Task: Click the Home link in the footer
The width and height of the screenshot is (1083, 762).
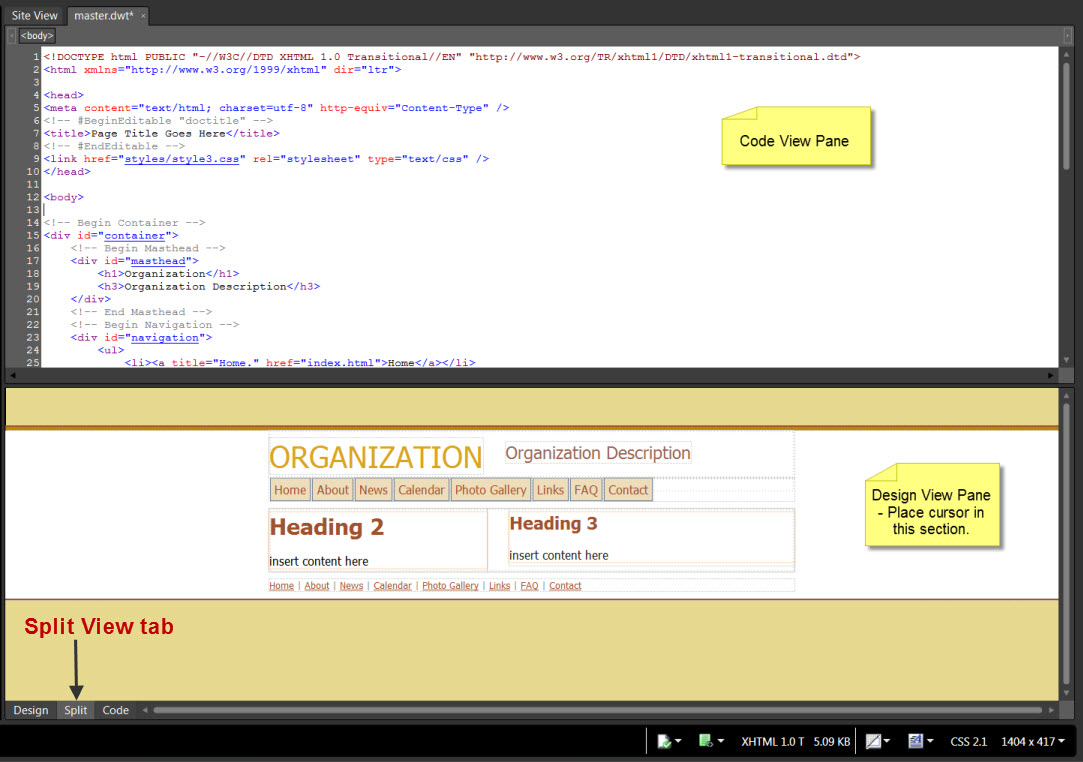Action: pos(281,586)
